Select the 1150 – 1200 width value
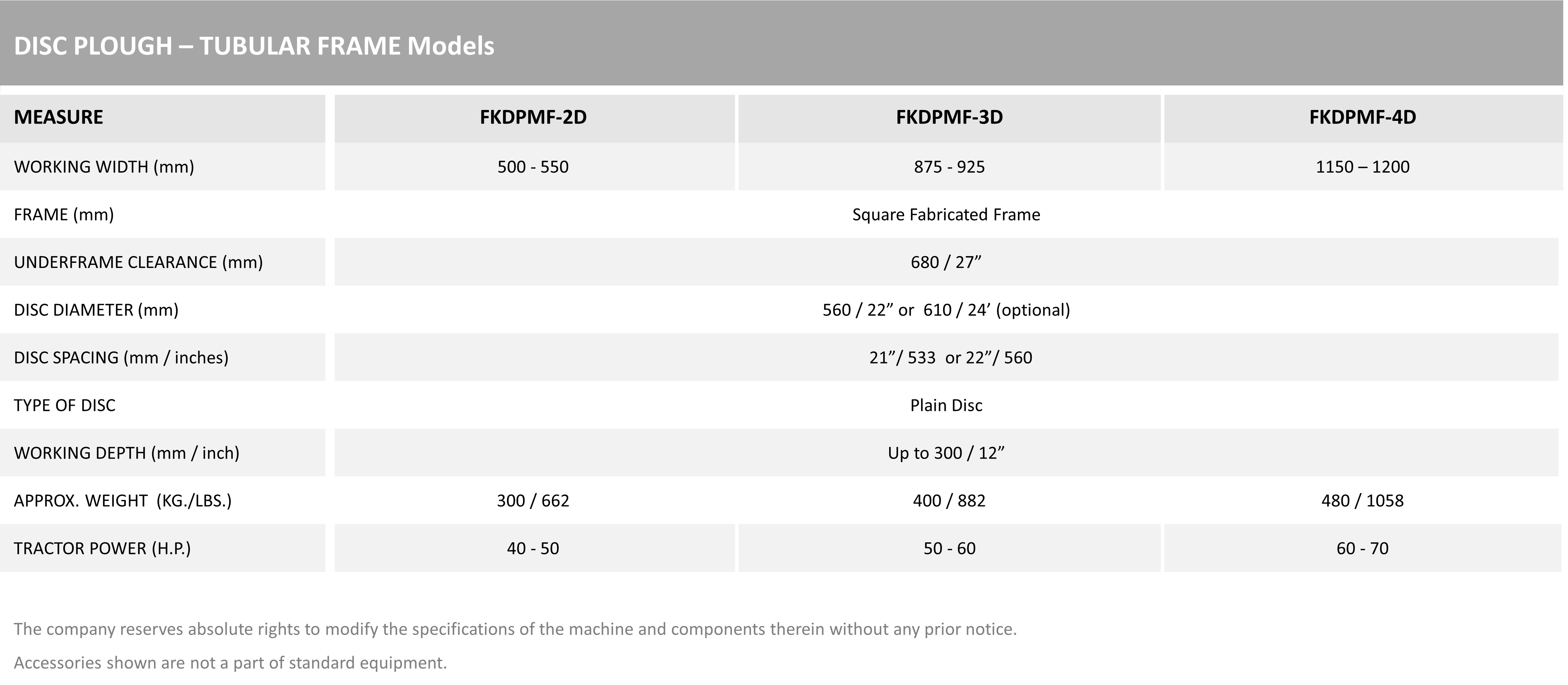Screen dimensions: 1568x685 [1362, 167]
